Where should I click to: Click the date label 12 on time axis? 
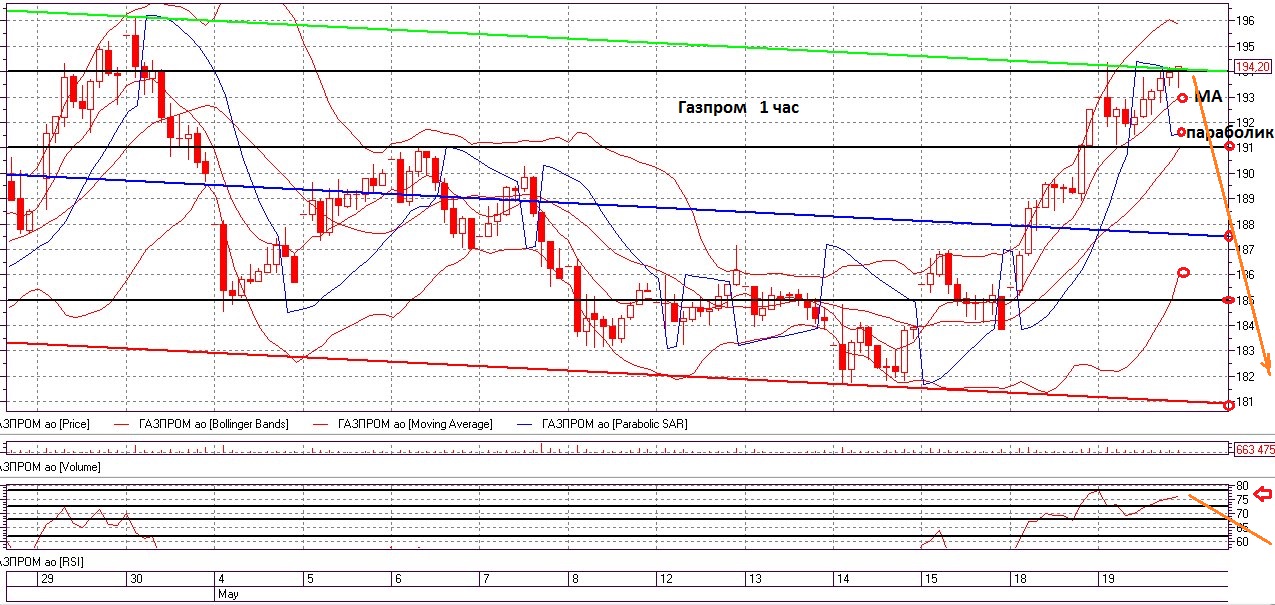(x=667, y=579)
